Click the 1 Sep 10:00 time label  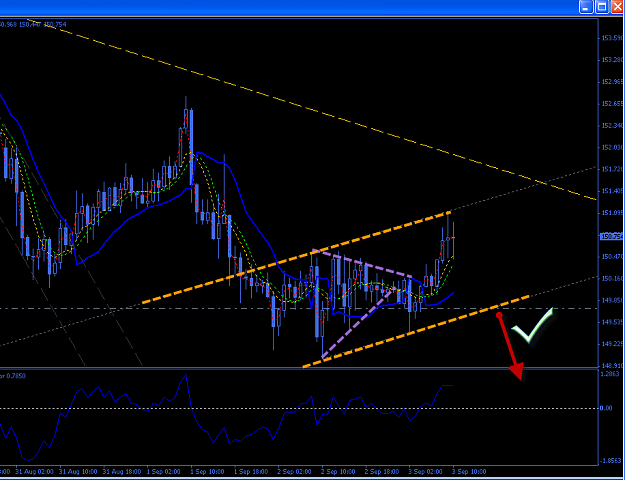tap(207, 472)
